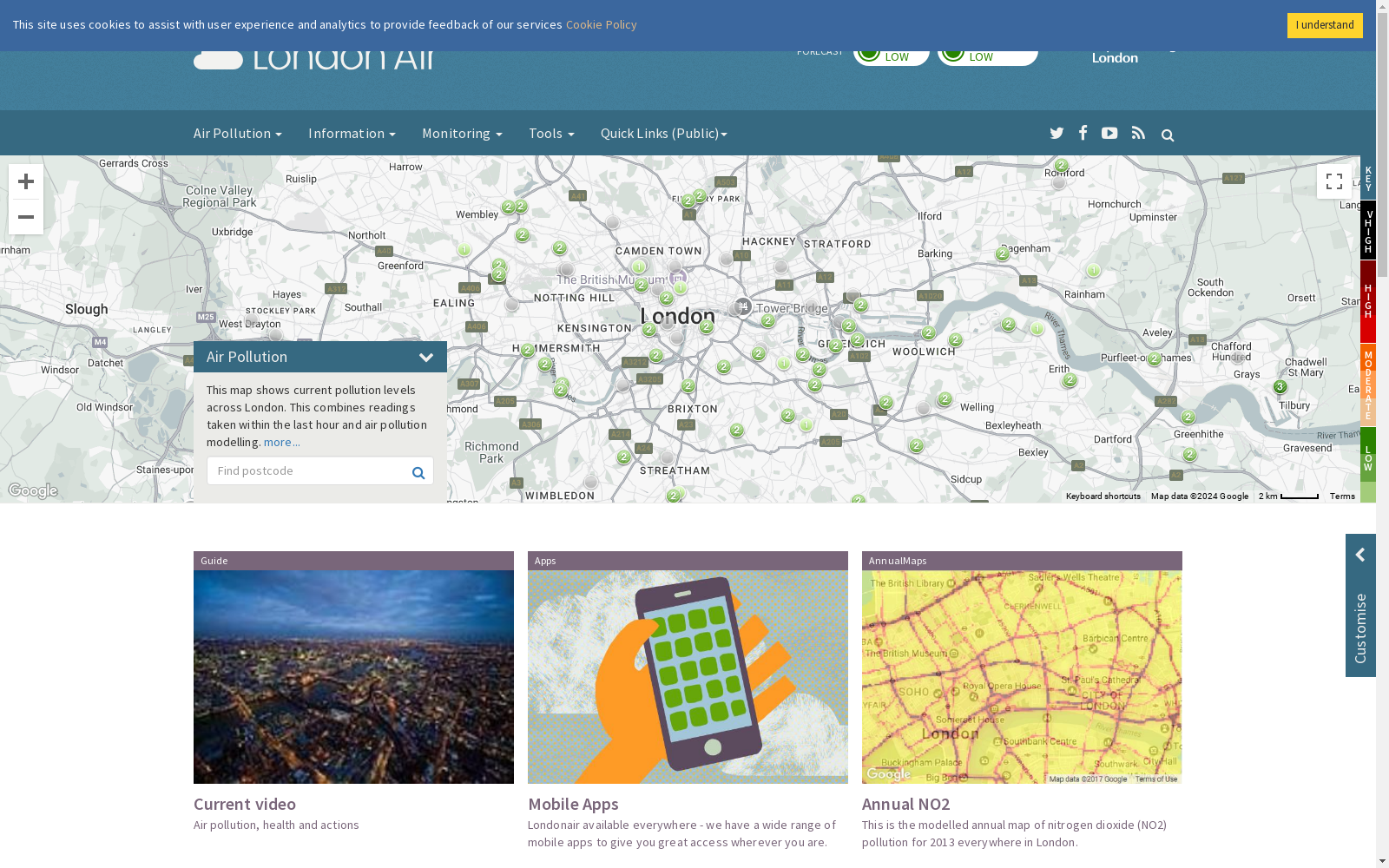Open the RSS feed icon
Viewport: 1389px width, 868px height.
[x=1138, y=133]
